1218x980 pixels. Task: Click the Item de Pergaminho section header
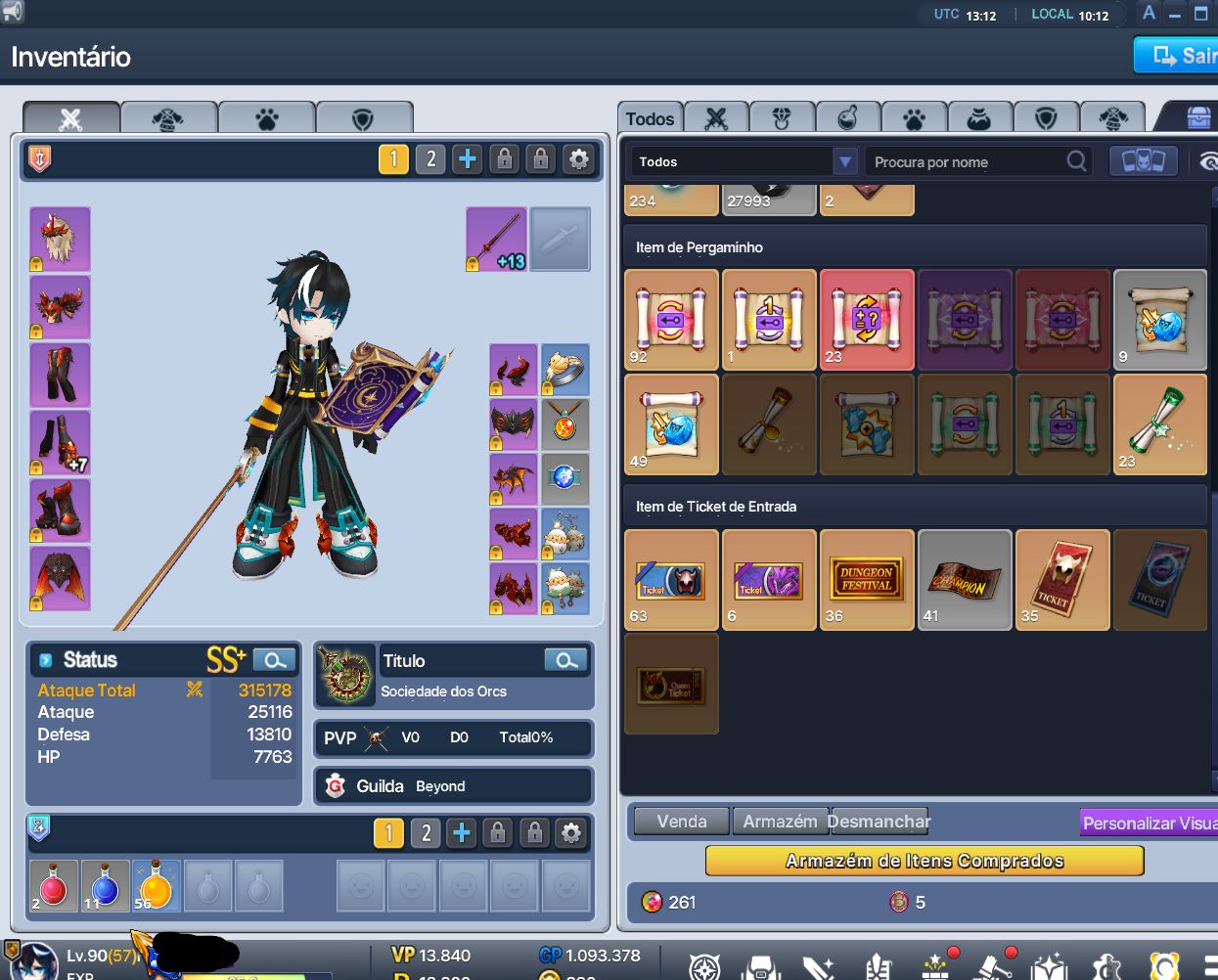916,247
